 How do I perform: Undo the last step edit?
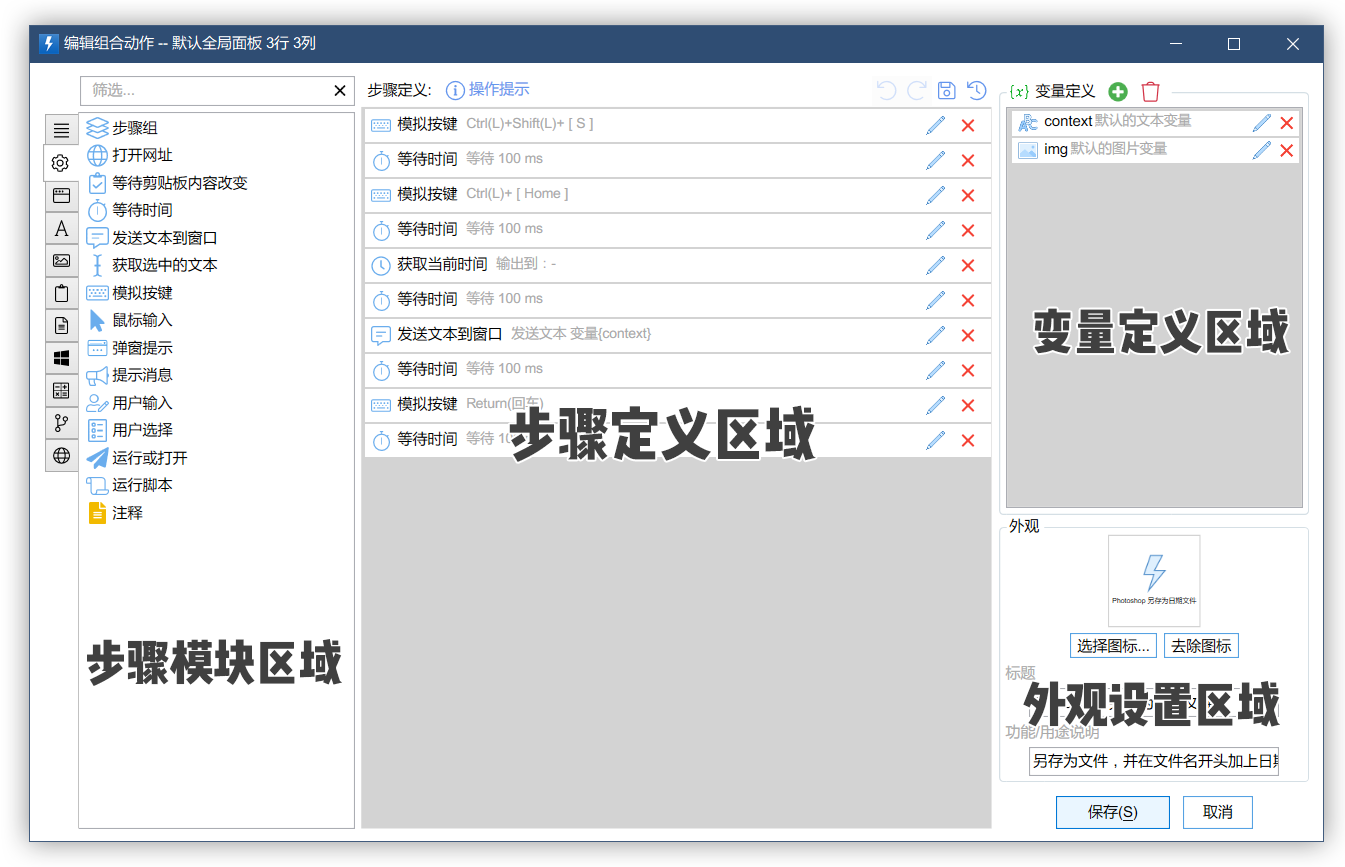(x=886, y=91)
